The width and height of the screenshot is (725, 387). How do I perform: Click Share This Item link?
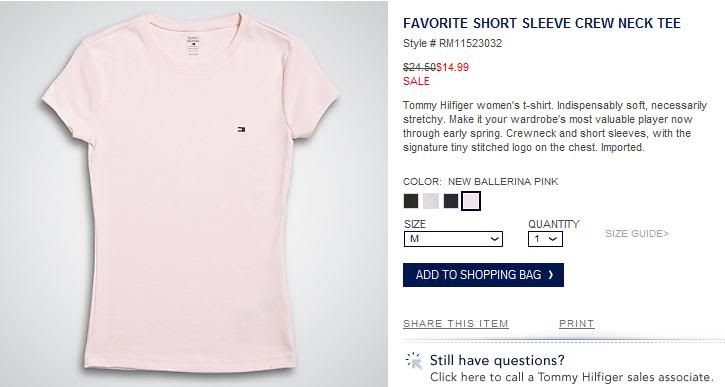point(456,324)
